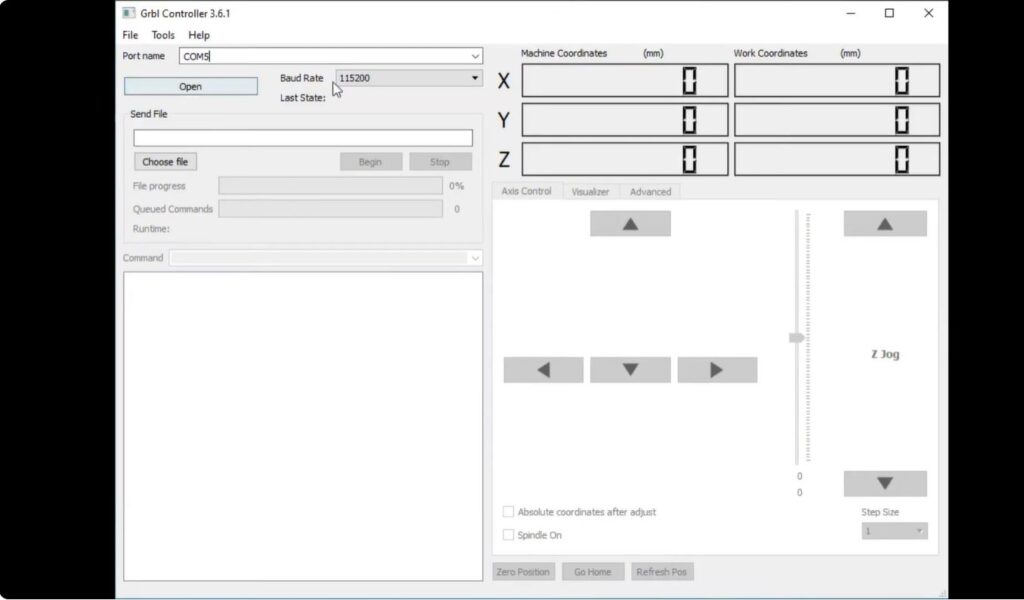This screenshot has height=600, width=1024.
Task: Enable Absolute coordinates after adjust
Action: (508, 511)
